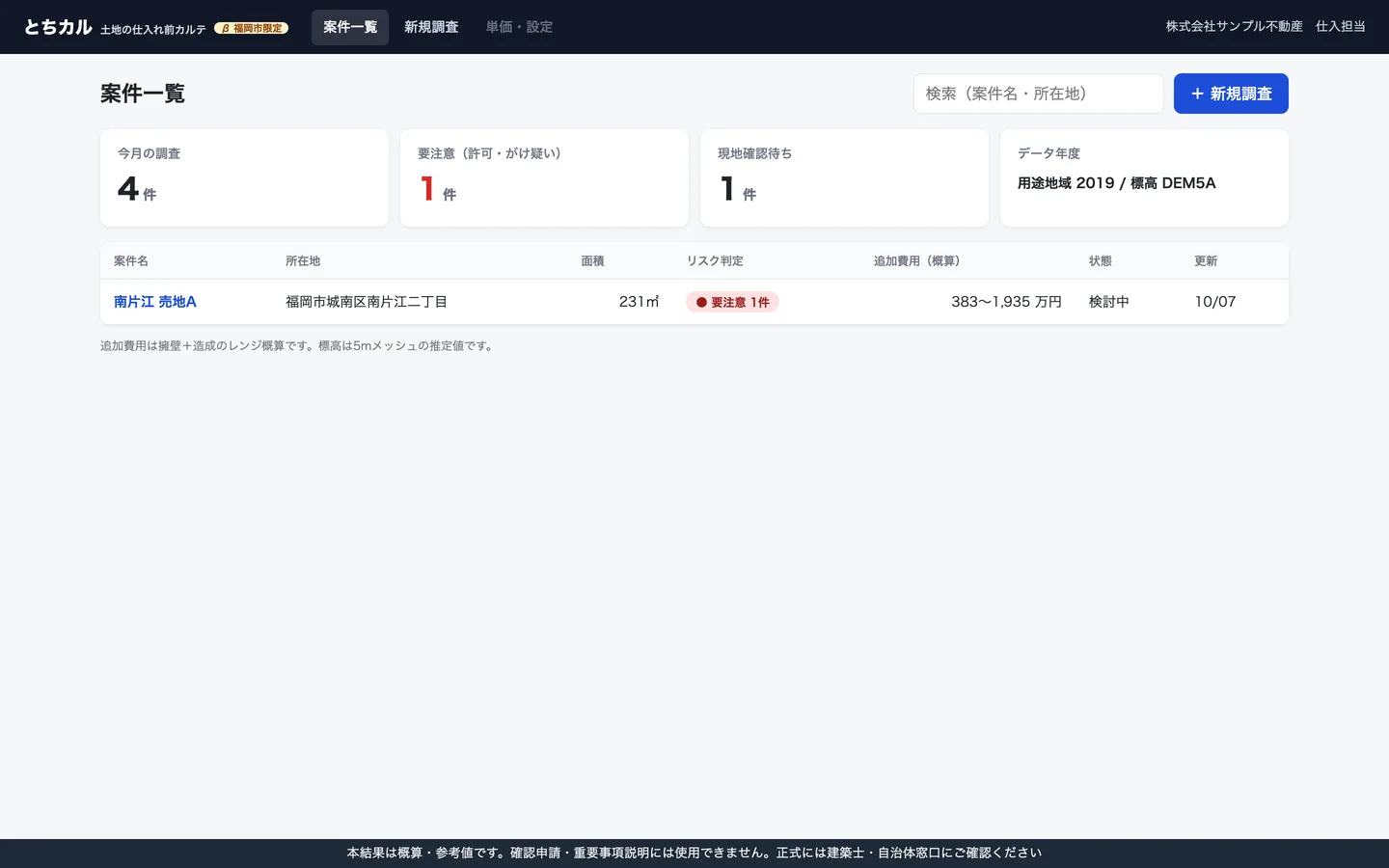Open the 南片江 売地A case link
Image resolution: width=1389 pixels, height=868 pixels.
(155, 302)
